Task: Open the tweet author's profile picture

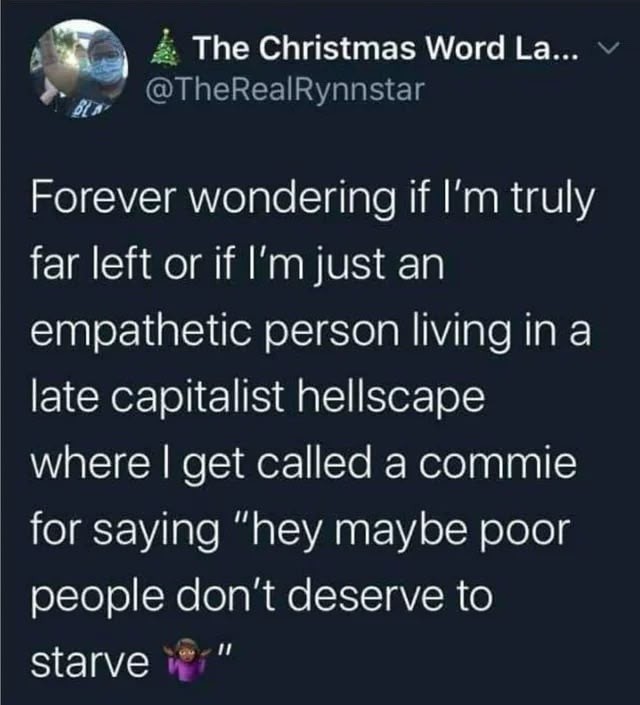Action: coord(79,68)
